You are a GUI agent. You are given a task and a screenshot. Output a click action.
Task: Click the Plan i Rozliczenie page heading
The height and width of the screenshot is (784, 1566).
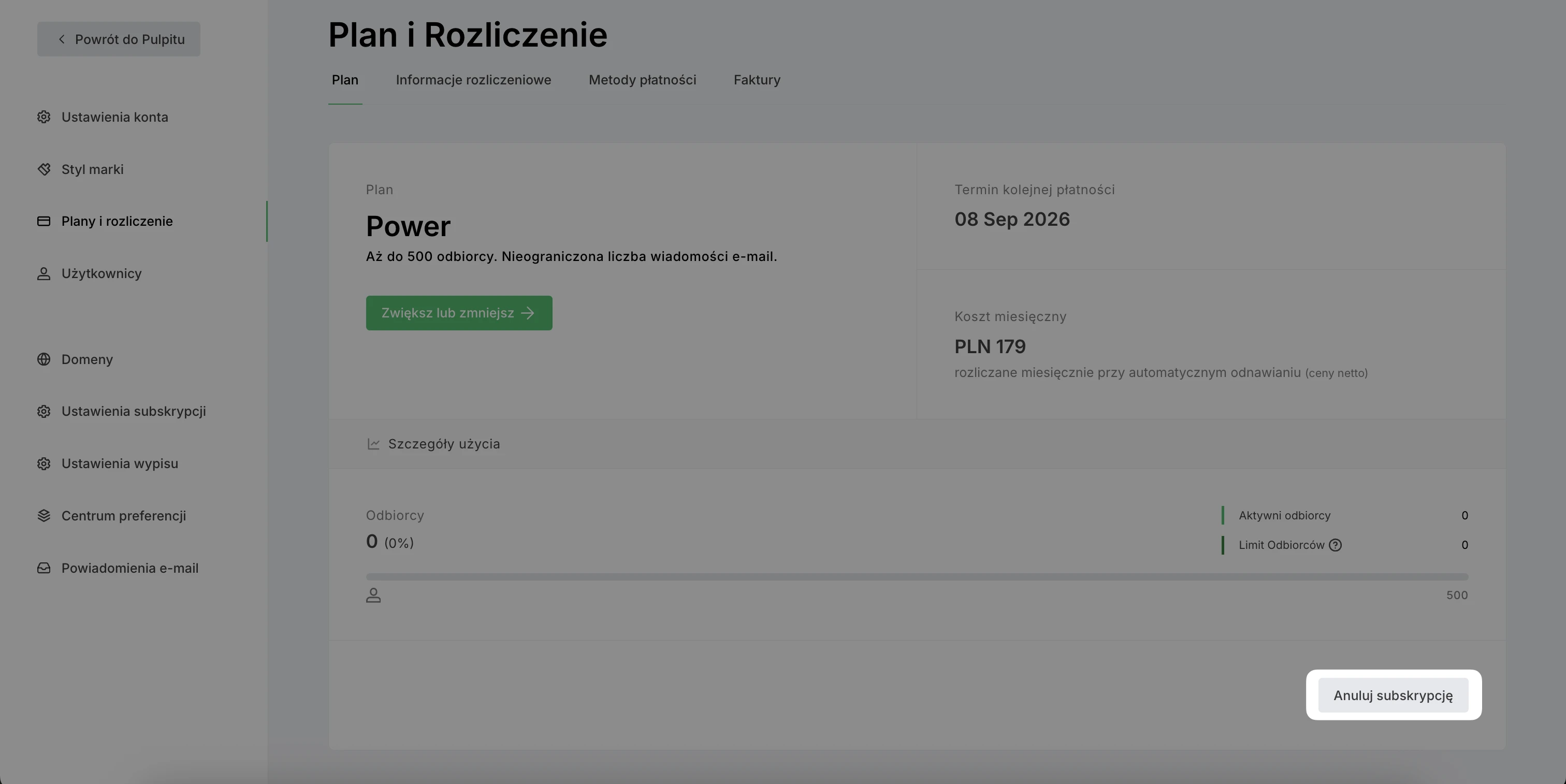pos(468,35)
